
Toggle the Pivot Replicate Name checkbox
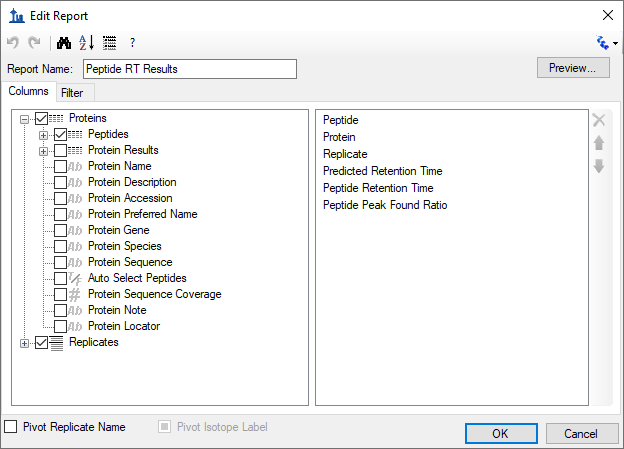click(x=11, y=427)
